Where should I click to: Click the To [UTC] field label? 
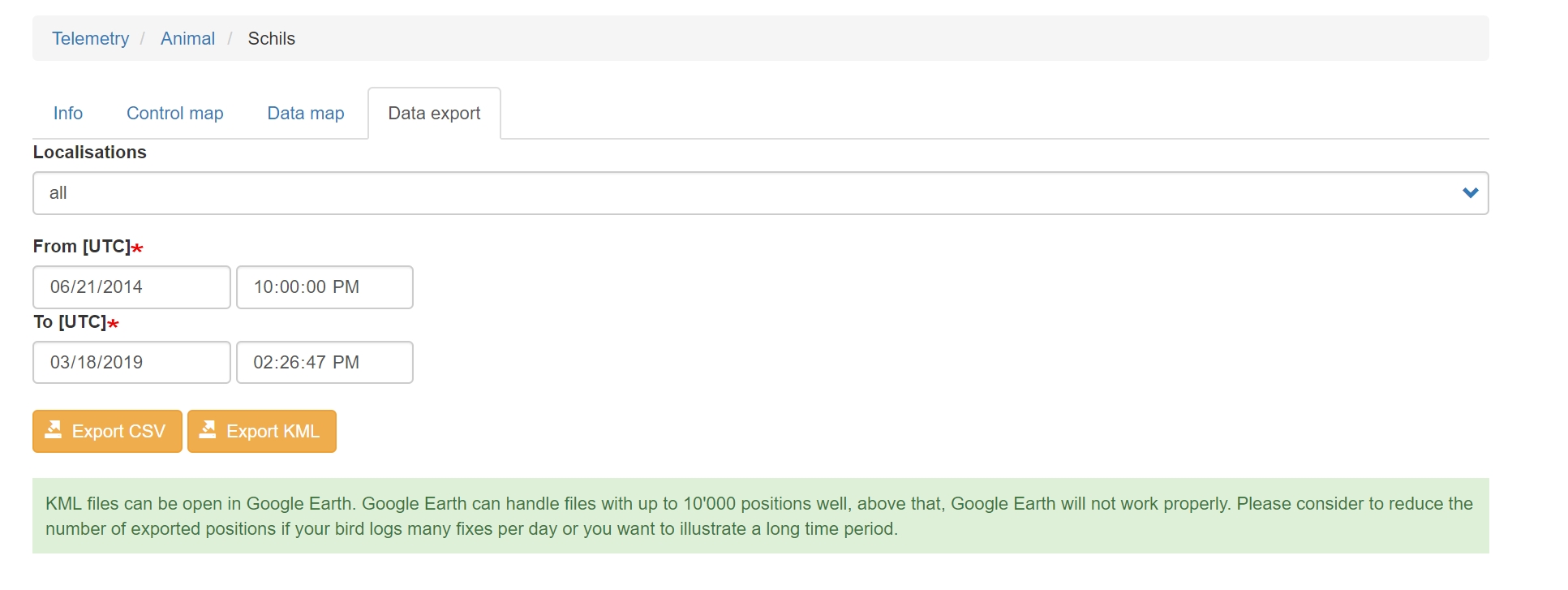pos(70,322)
